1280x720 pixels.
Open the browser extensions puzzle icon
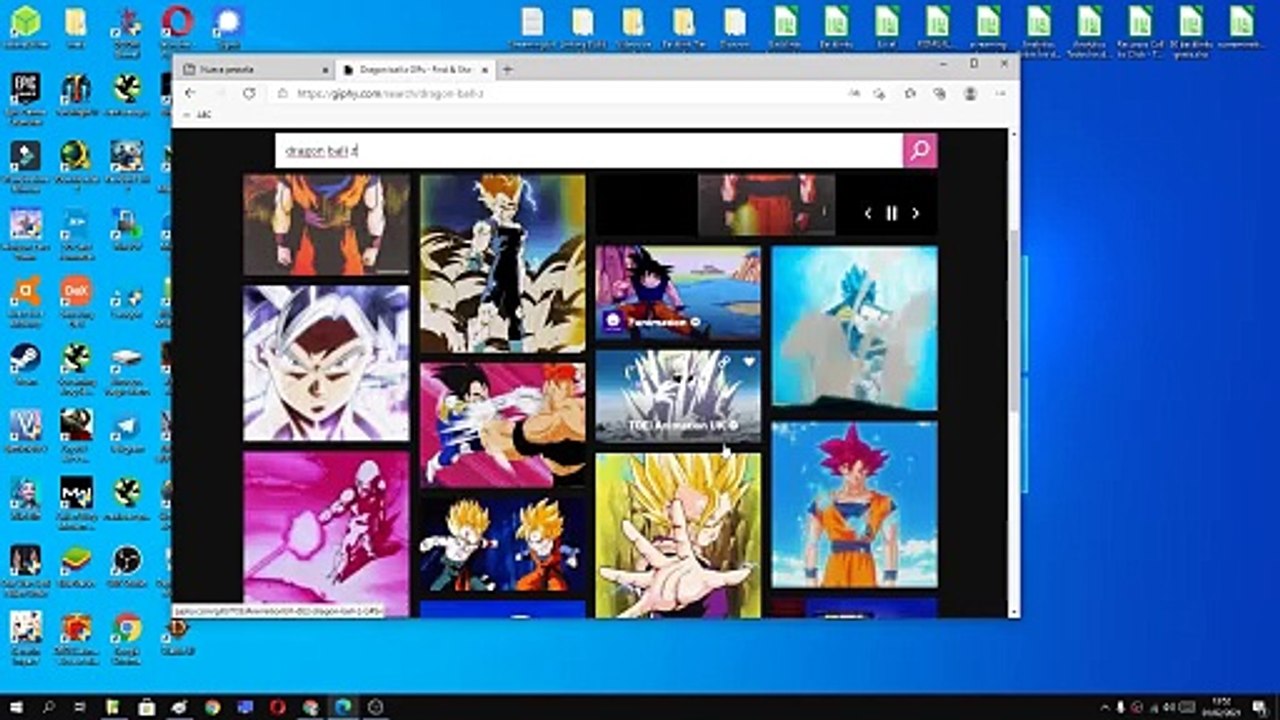910,93
